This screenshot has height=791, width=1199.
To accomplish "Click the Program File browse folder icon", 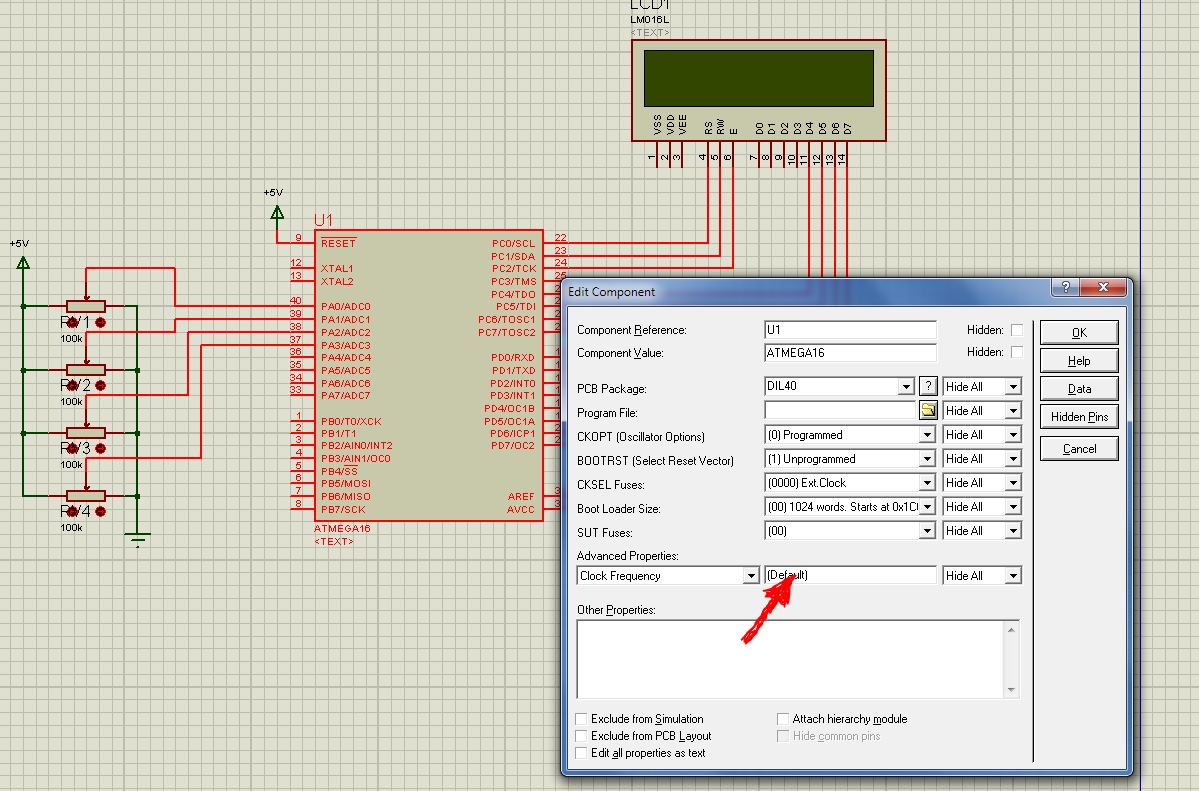I will point(927,411).
